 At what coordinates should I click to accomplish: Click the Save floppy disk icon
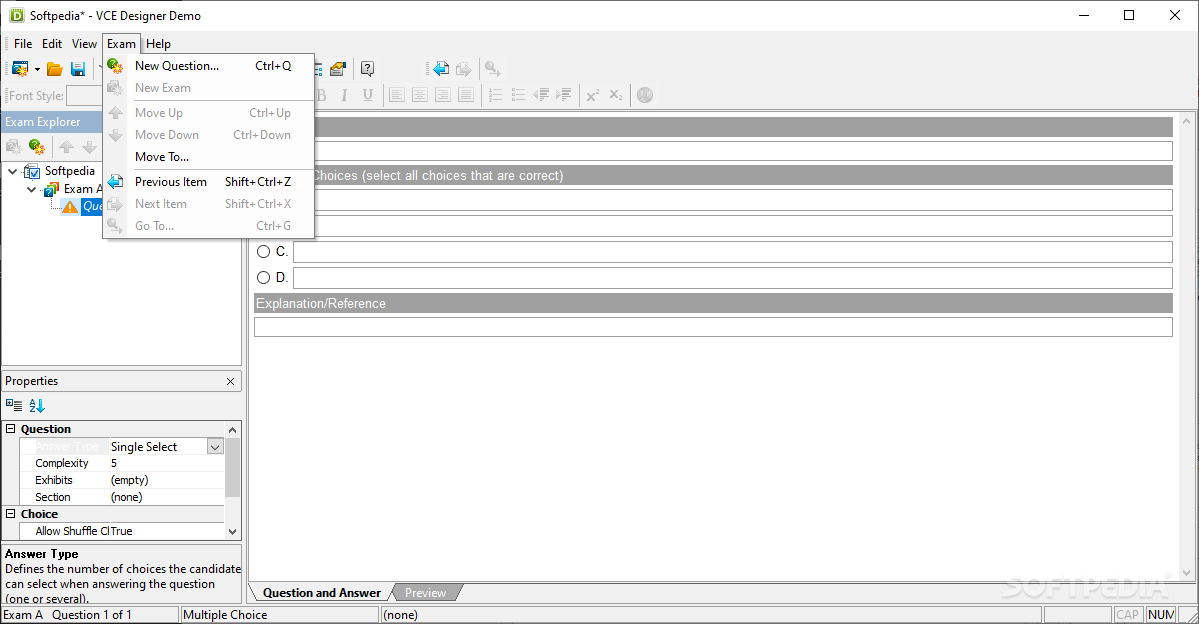click(77, 69)
